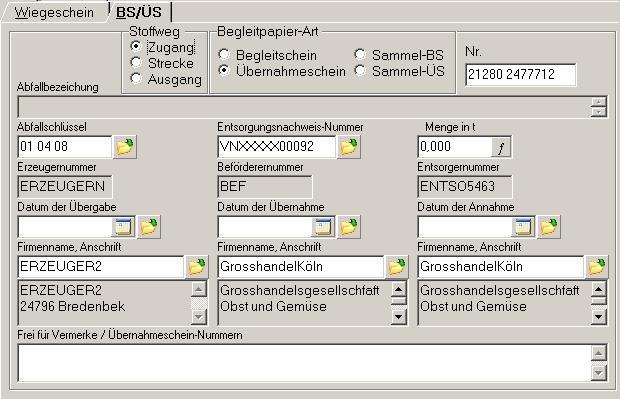Click the Abfallbezeichnung text area
Image resolution: width=620 pixels, height=399 pixels.
[304, 107]
